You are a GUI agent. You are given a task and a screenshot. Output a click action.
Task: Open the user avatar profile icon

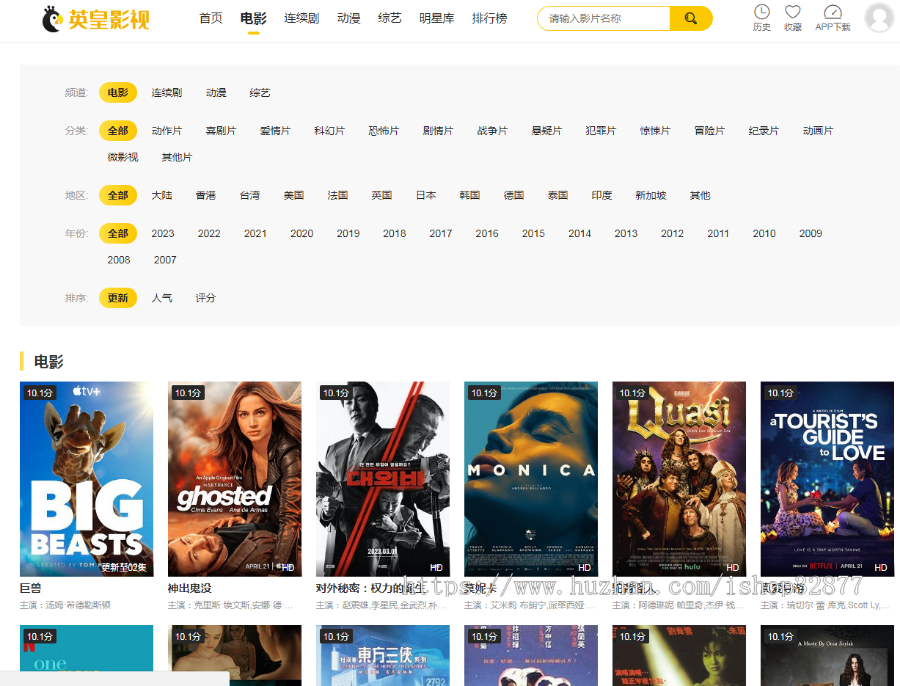tap(879, 17)
